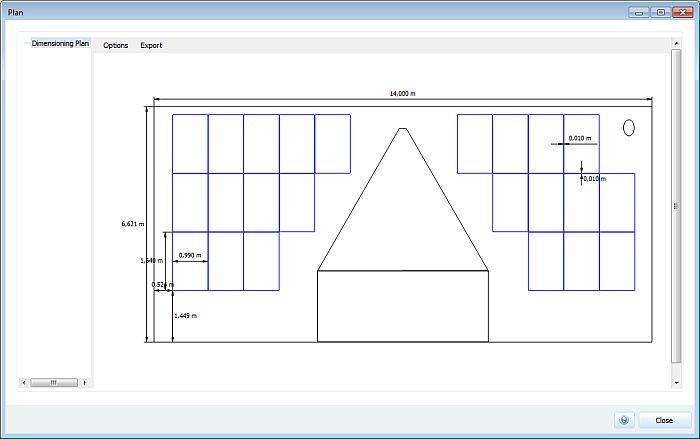700x439 pixels.
Task: Click the rectangular area below the triangle
Action: [403, 306]
